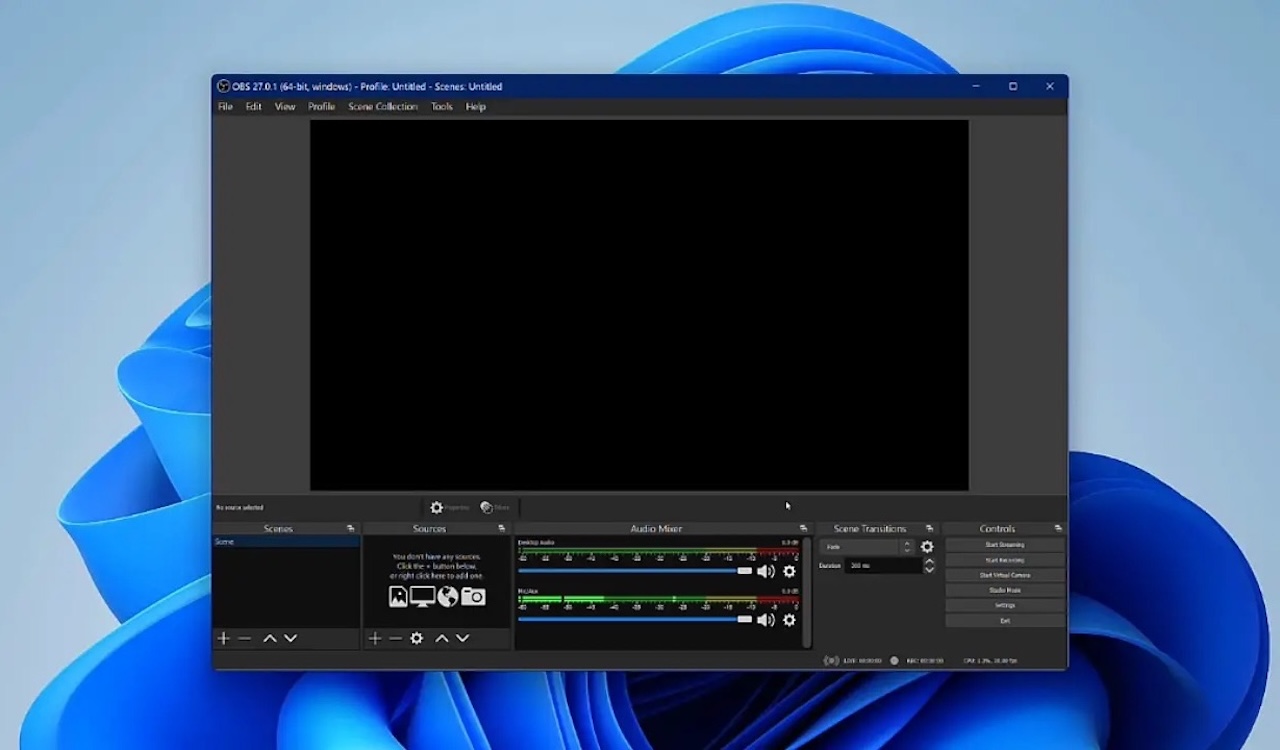Click the 'No source selected' label

[x=240, y=508]
